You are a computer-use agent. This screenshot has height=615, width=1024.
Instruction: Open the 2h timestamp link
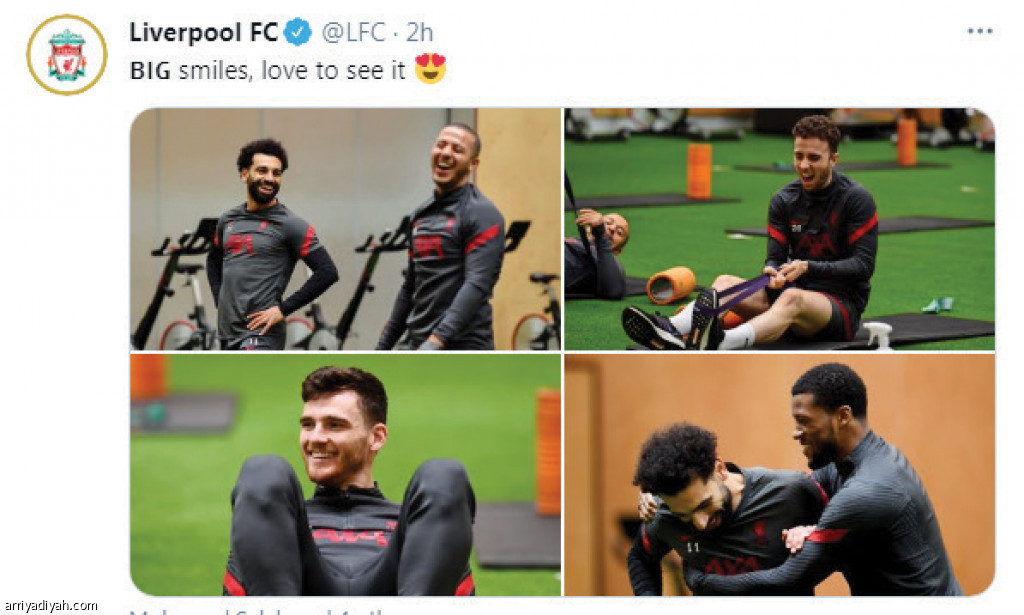click(x=419, y=32)
